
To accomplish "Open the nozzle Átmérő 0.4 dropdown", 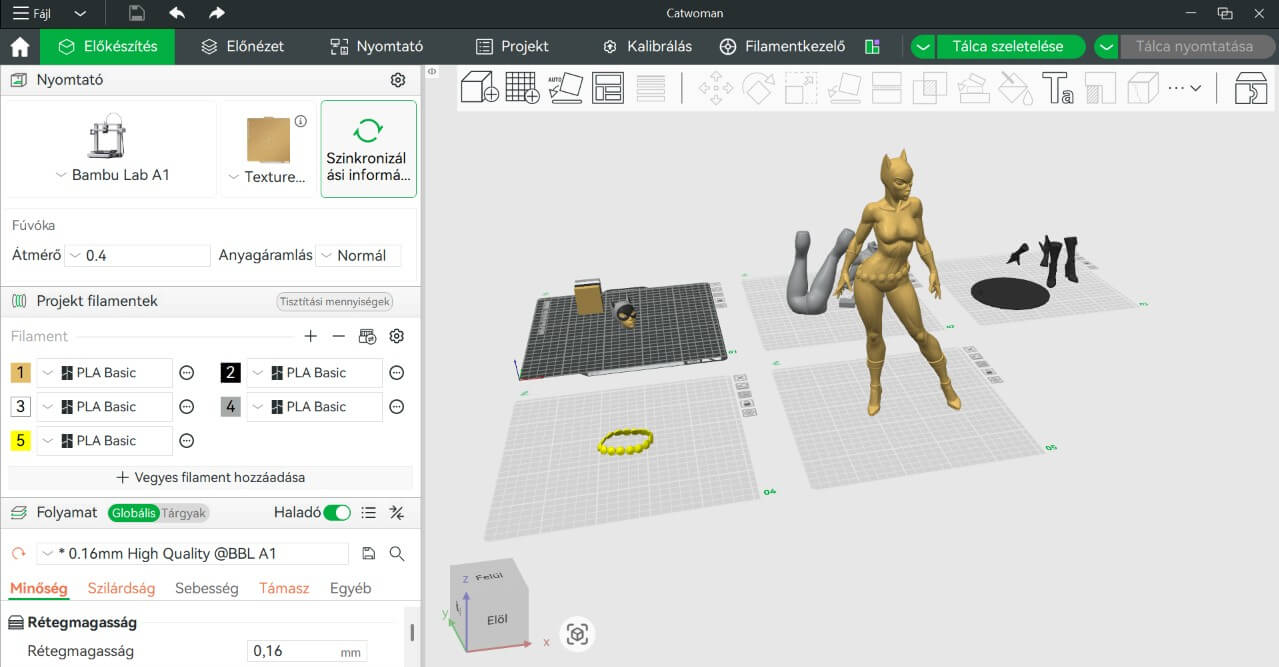I will click(x=138, y=255).
